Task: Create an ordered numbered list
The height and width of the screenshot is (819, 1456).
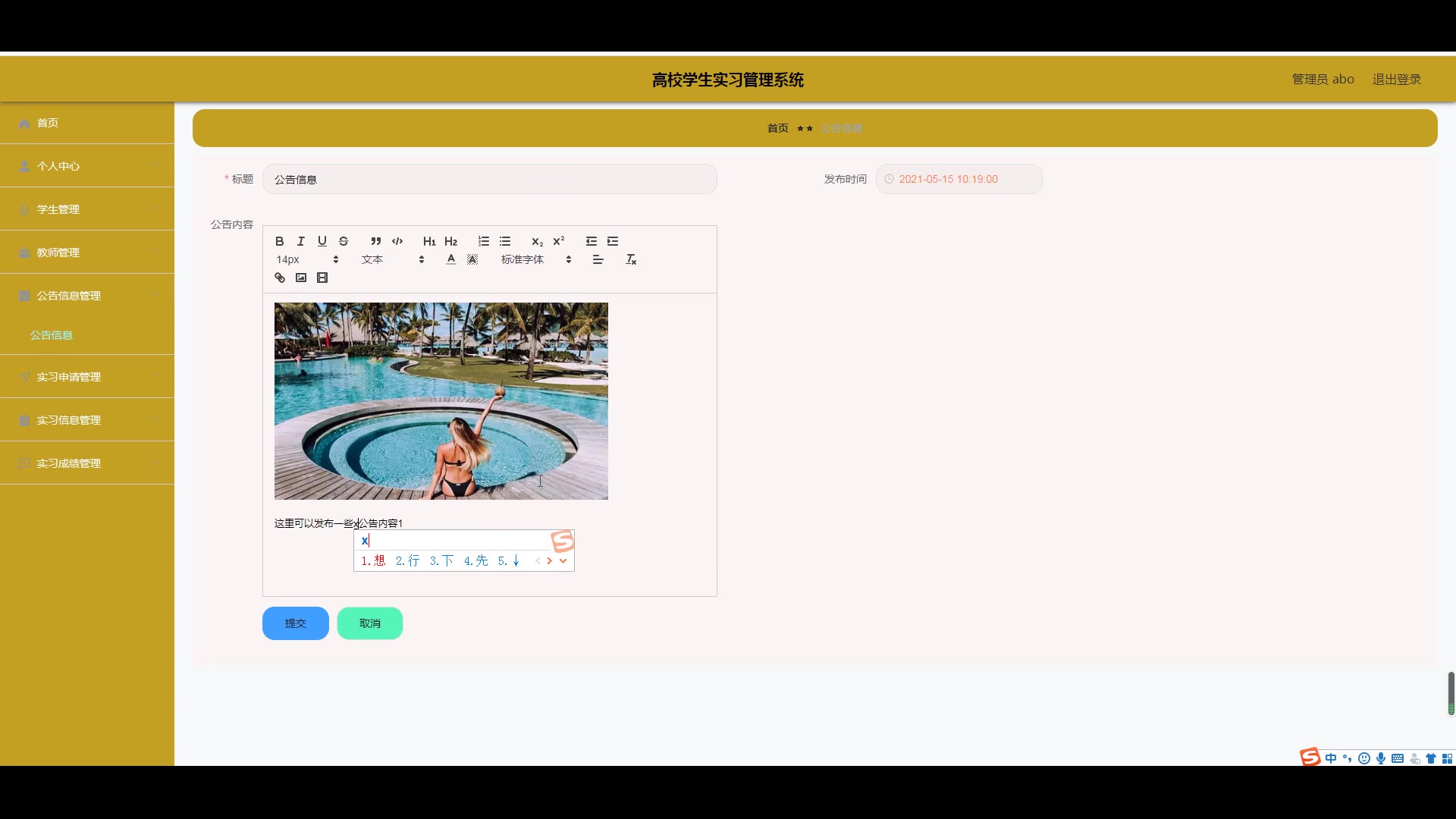Action: click(483, 241)
